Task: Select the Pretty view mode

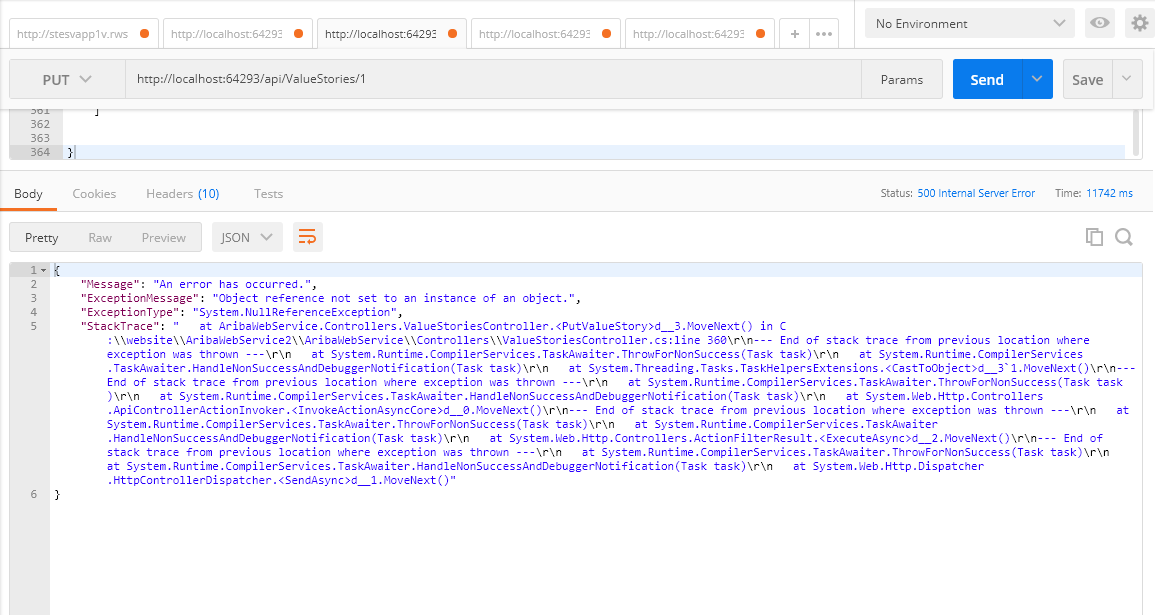Action: 41,237
